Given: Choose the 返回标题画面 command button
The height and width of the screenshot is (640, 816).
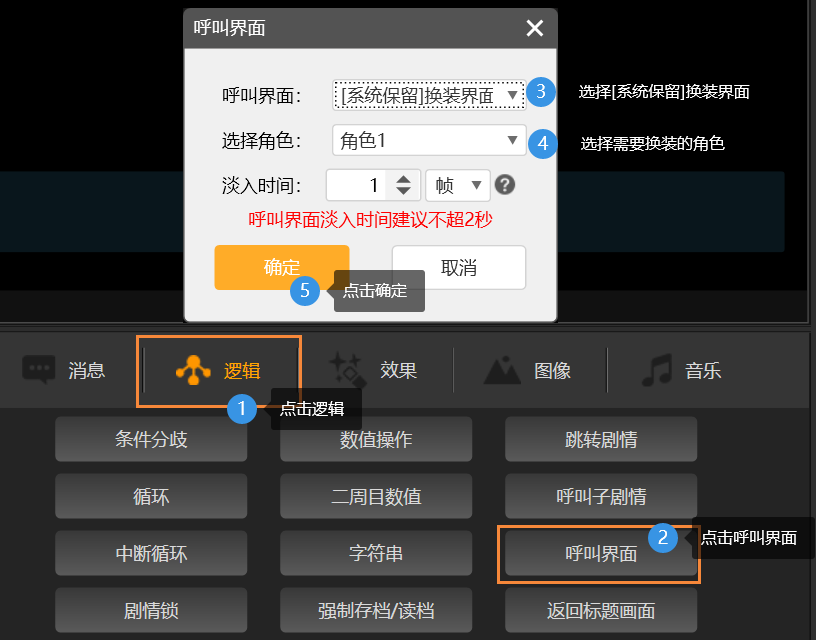Looking at the screenshot, I should click(601, 610).
